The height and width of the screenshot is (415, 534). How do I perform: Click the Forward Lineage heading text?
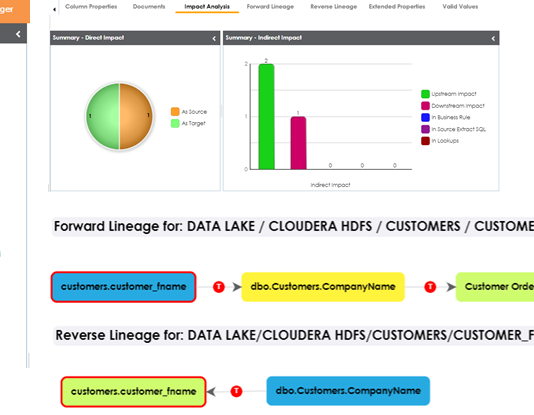point(294,226)
